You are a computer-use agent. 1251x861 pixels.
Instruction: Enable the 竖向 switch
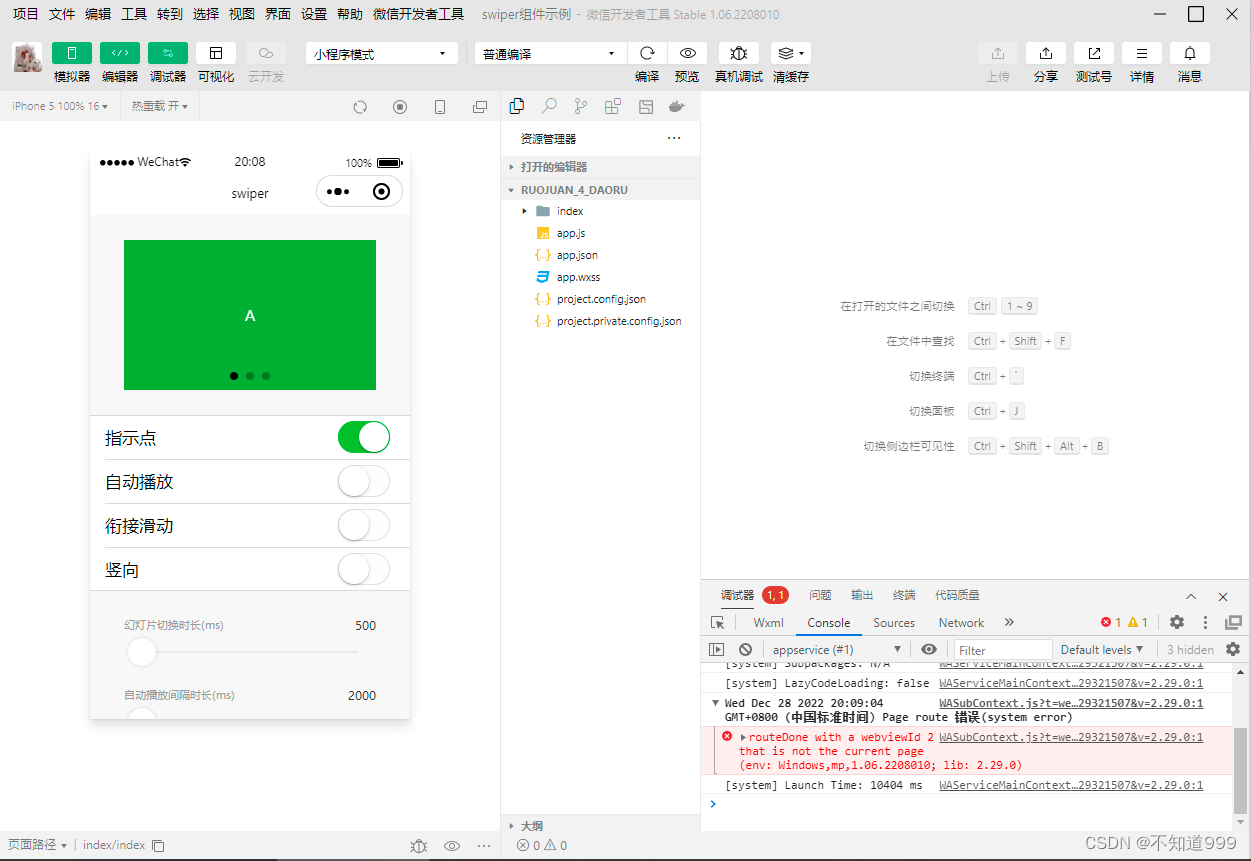click(364, 569)
